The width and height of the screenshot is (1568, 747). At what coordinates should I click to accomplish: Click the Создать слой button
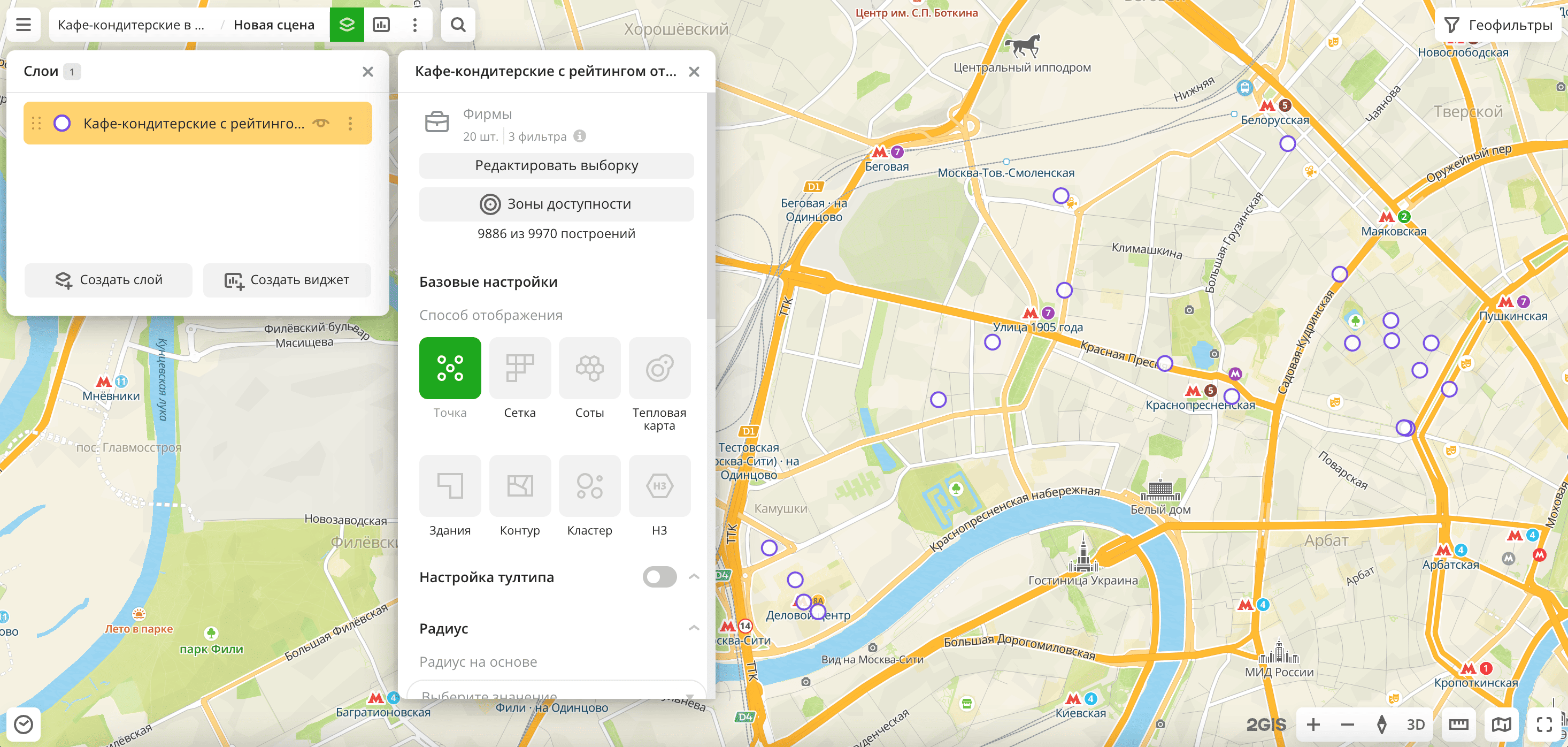(107, 280)
